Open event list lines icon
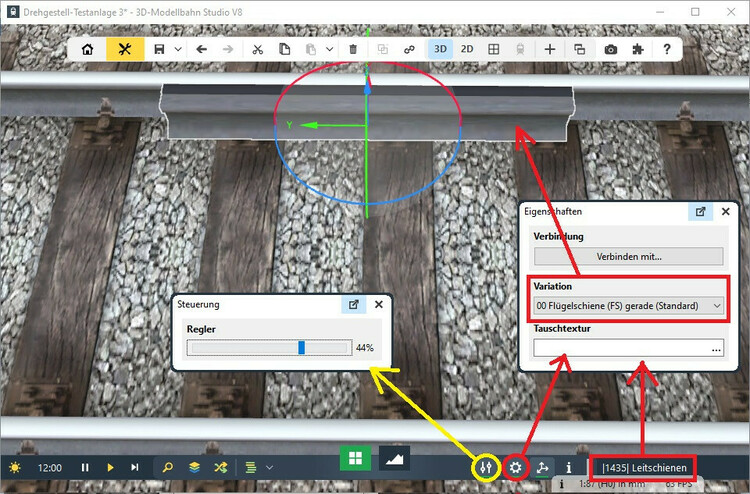This screenshot has height=494, width=750. click(x=251, y=467)
